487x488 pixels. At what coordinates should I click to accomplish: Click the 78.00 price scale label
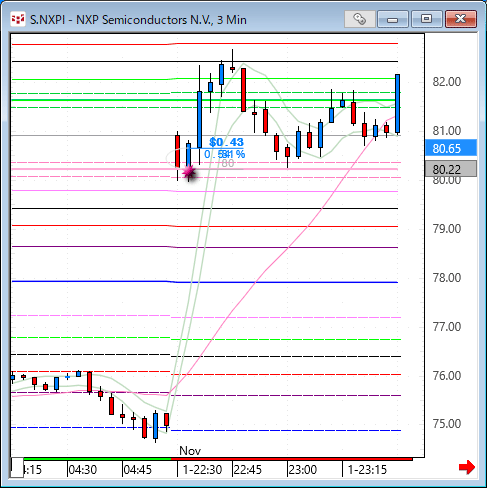tap(447, 278)
